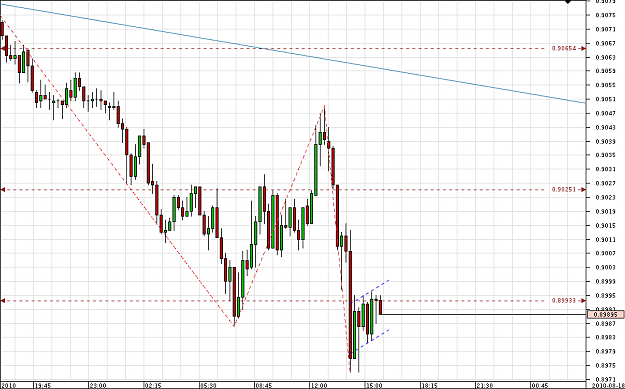Image resolution: width=625 pixels, height=389 pixels.
Task: Click the 0.89933 horizontal level label
Action: [x=564, y=301]
